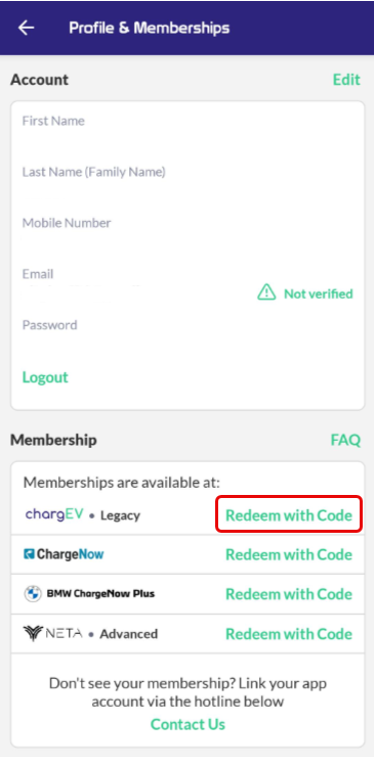Click the BMW ChargeNow Plus logo
The height and width of the screenshot is (757, 374).
click(x=89, y=594)
